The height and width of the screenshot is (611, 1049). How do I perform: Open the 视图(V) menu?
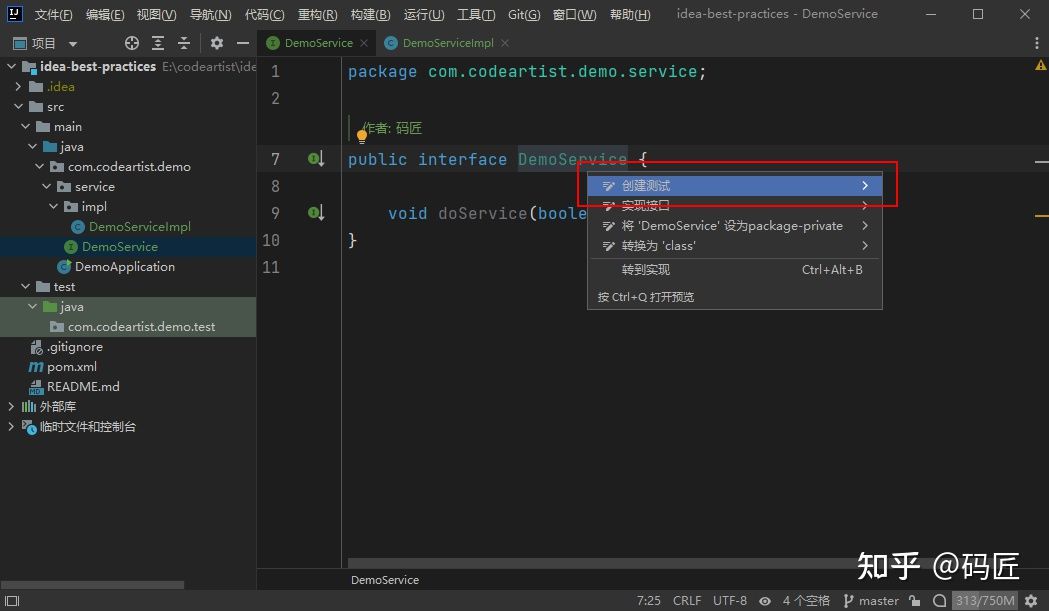tap(157, 14)
